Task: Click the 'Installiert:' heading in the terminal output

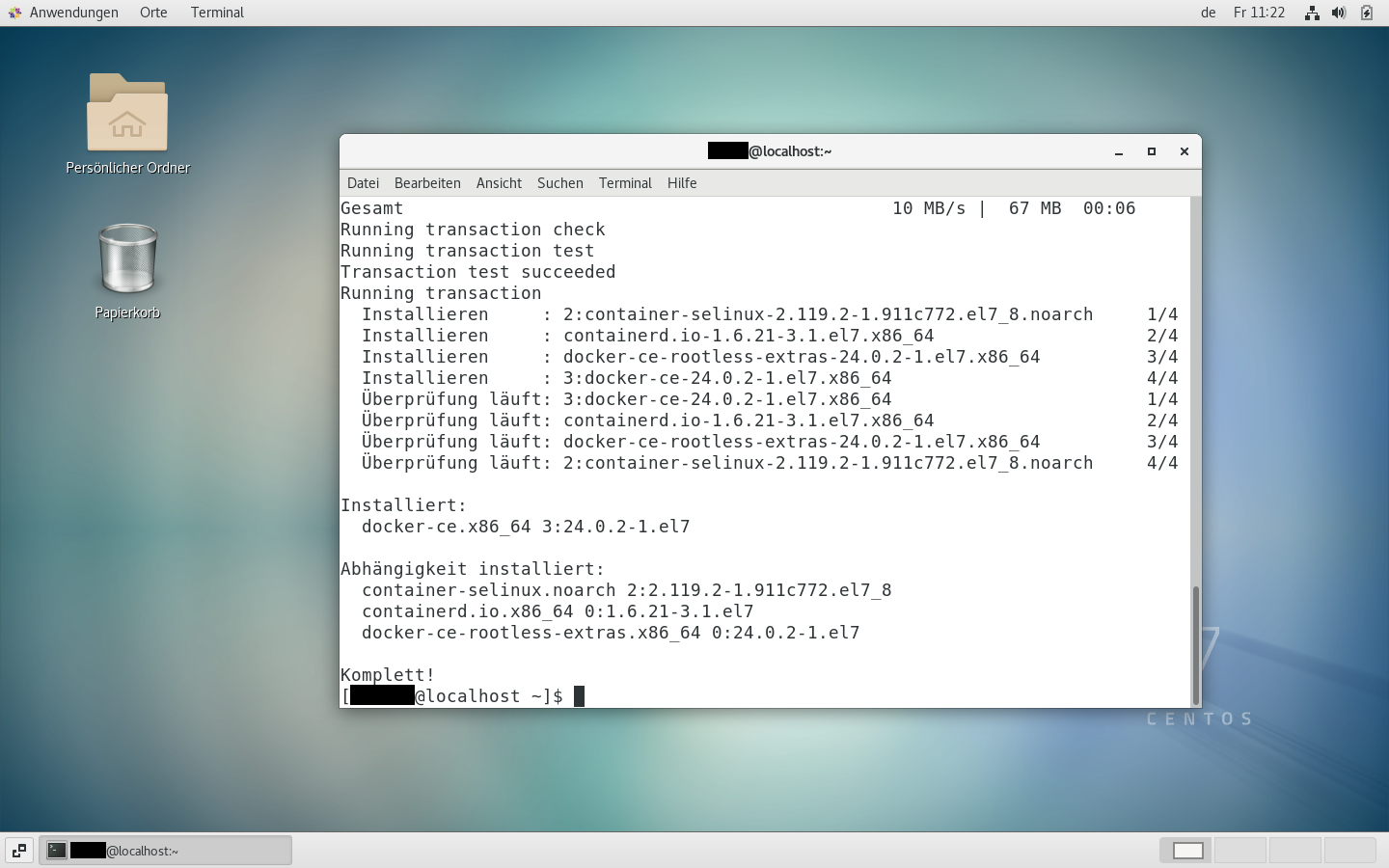Action: pos(403,505)
